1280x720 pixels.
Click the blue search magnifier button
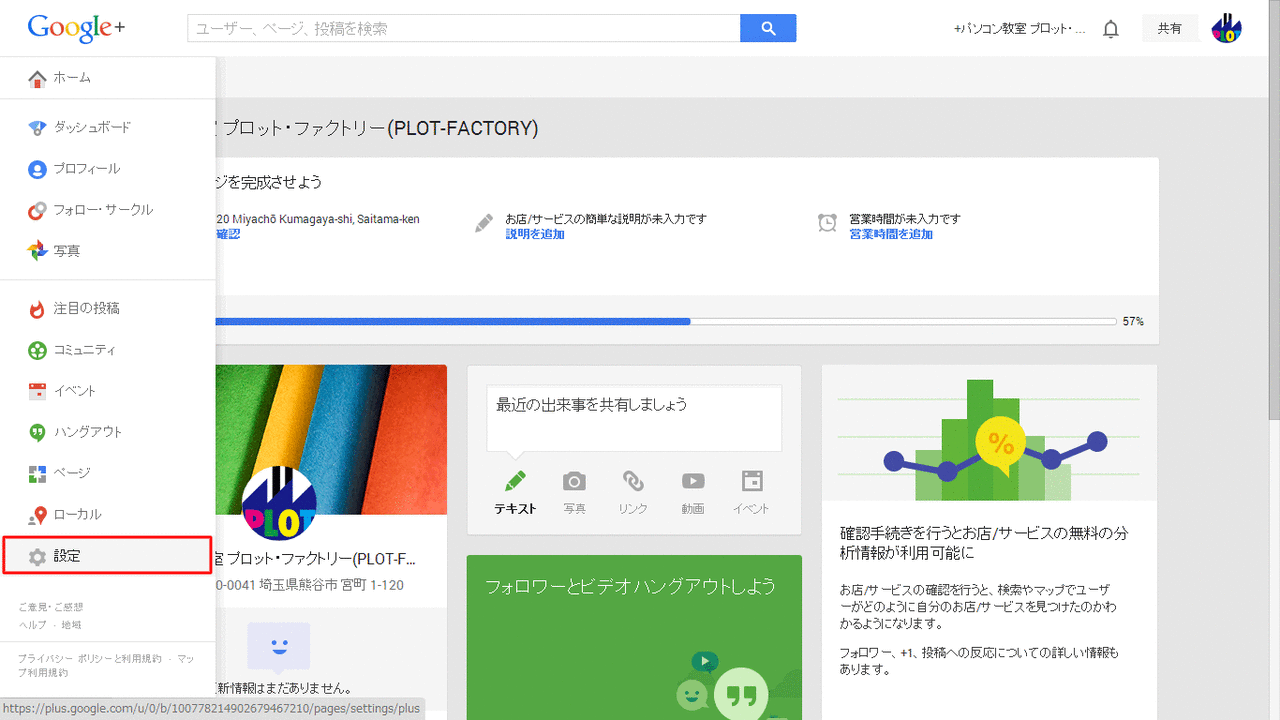[768, 28]
